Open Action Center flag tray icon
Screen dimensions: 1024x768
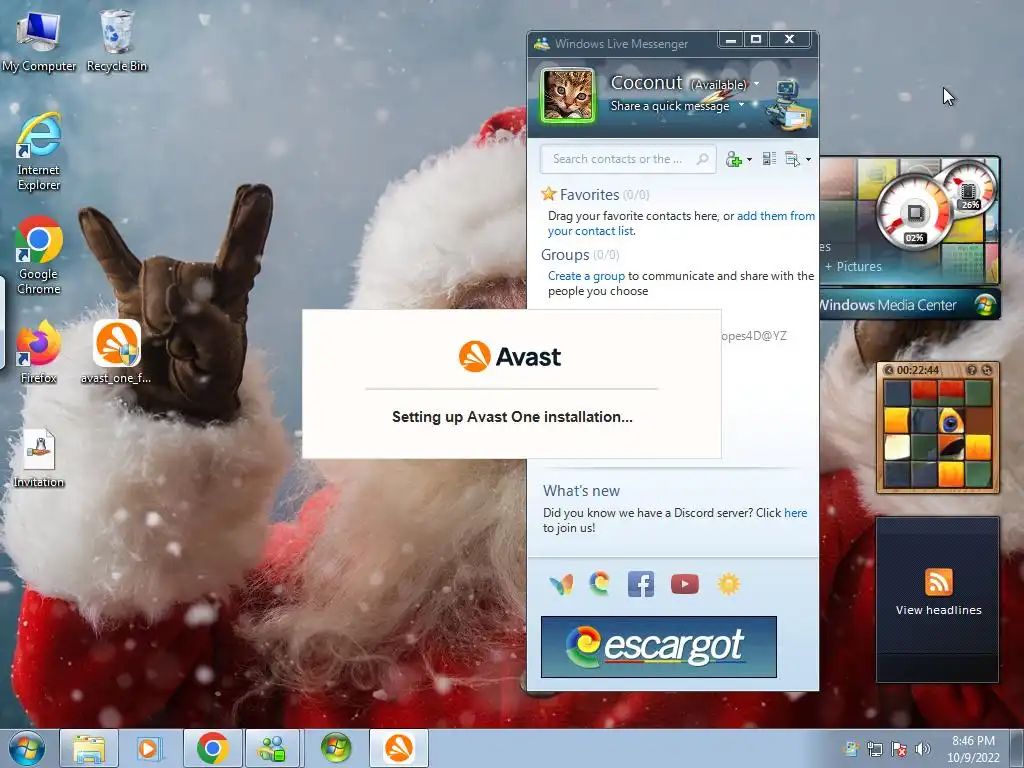[x=899, y=749]
